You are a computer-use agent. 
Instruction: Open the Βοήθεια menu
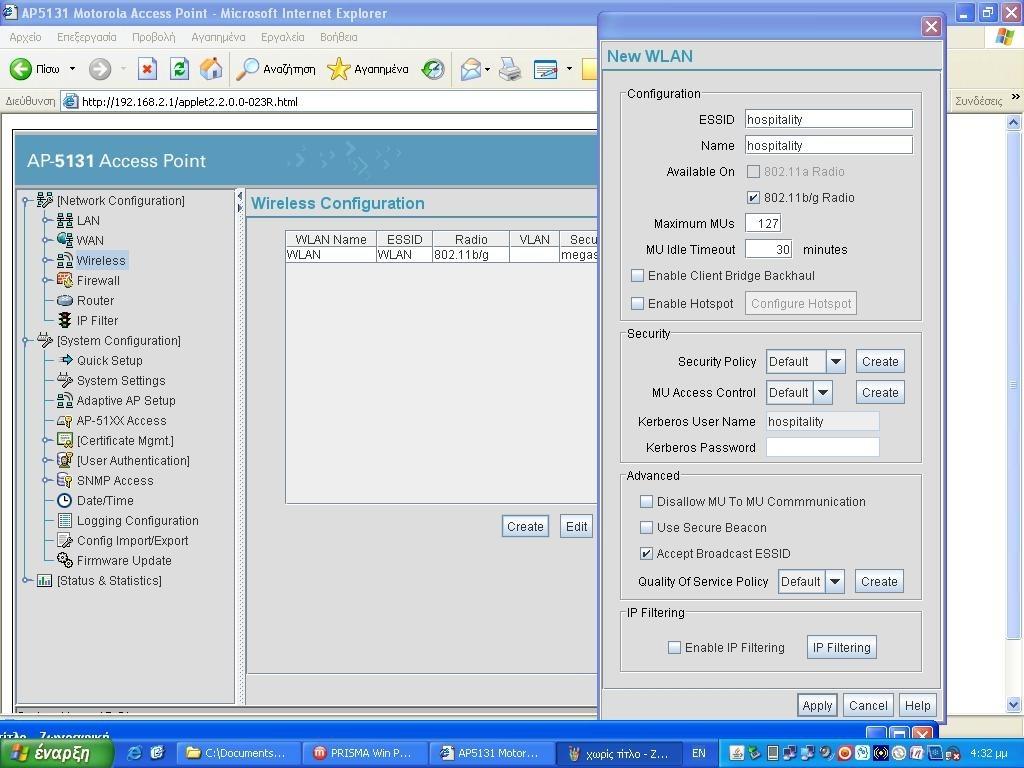tap(338, 37)
